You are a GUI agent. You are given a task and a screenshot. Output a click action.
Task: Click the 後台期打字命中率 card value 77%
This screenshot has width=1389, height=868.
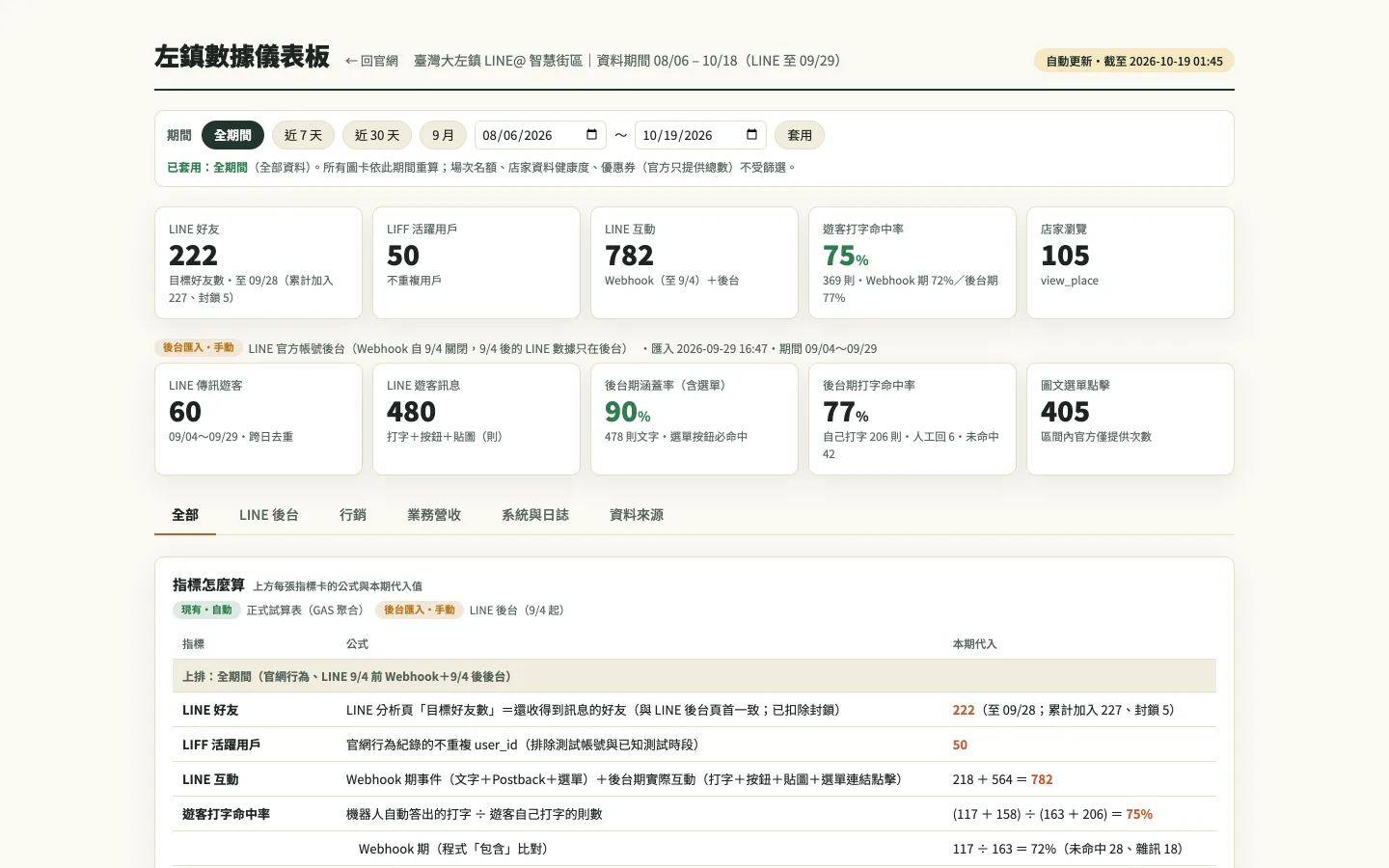click(846, 412)
